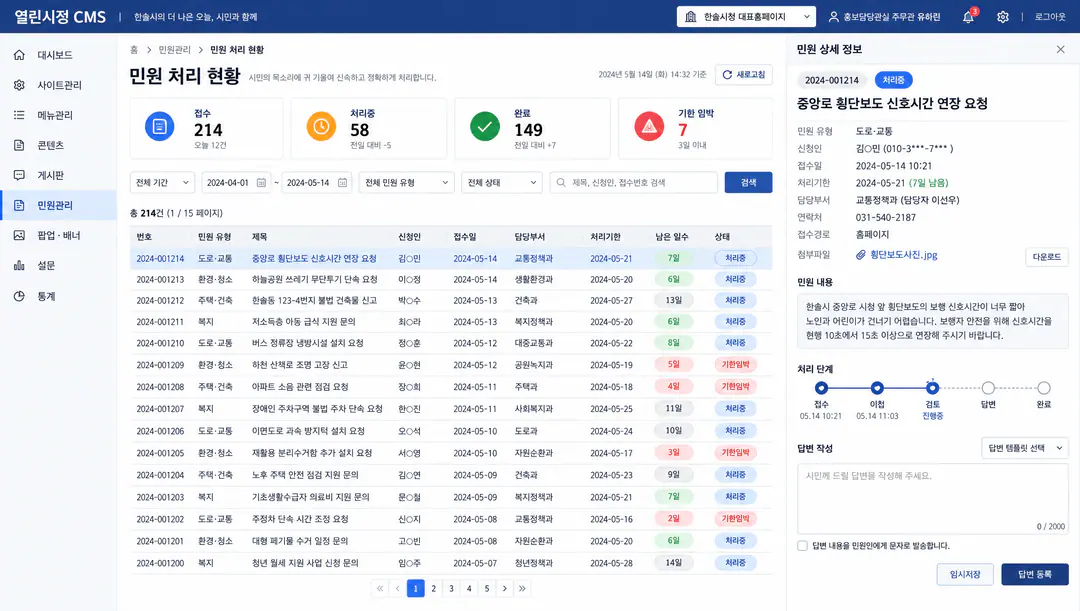Focus the 제목, 신청인, 접수번호 search field

(x=634, y=183)
